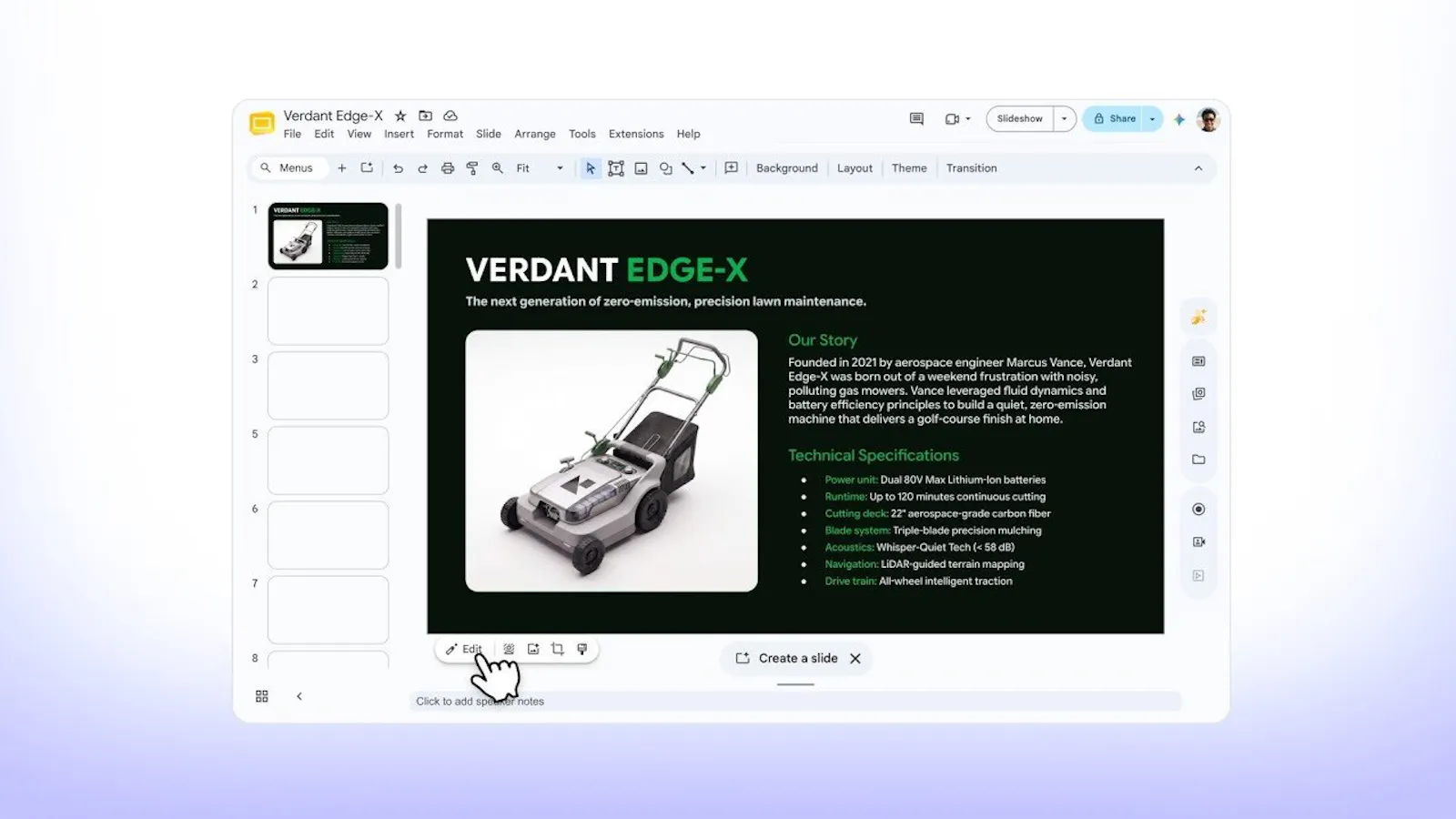Viewport: 1456px width, 819px height.
Task: Select slide 1 thumbnail in the filmstrip
Action: coord(329,236)
